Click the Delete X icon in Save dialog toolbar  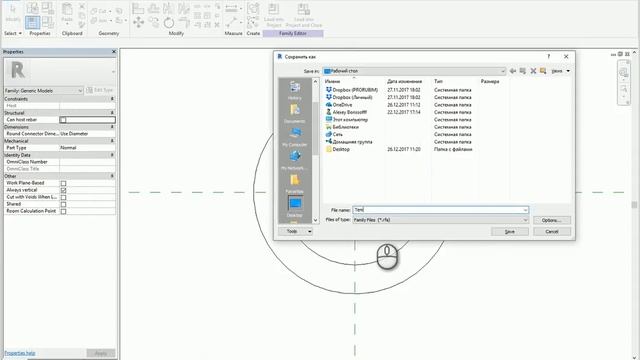tap(533, 71)
